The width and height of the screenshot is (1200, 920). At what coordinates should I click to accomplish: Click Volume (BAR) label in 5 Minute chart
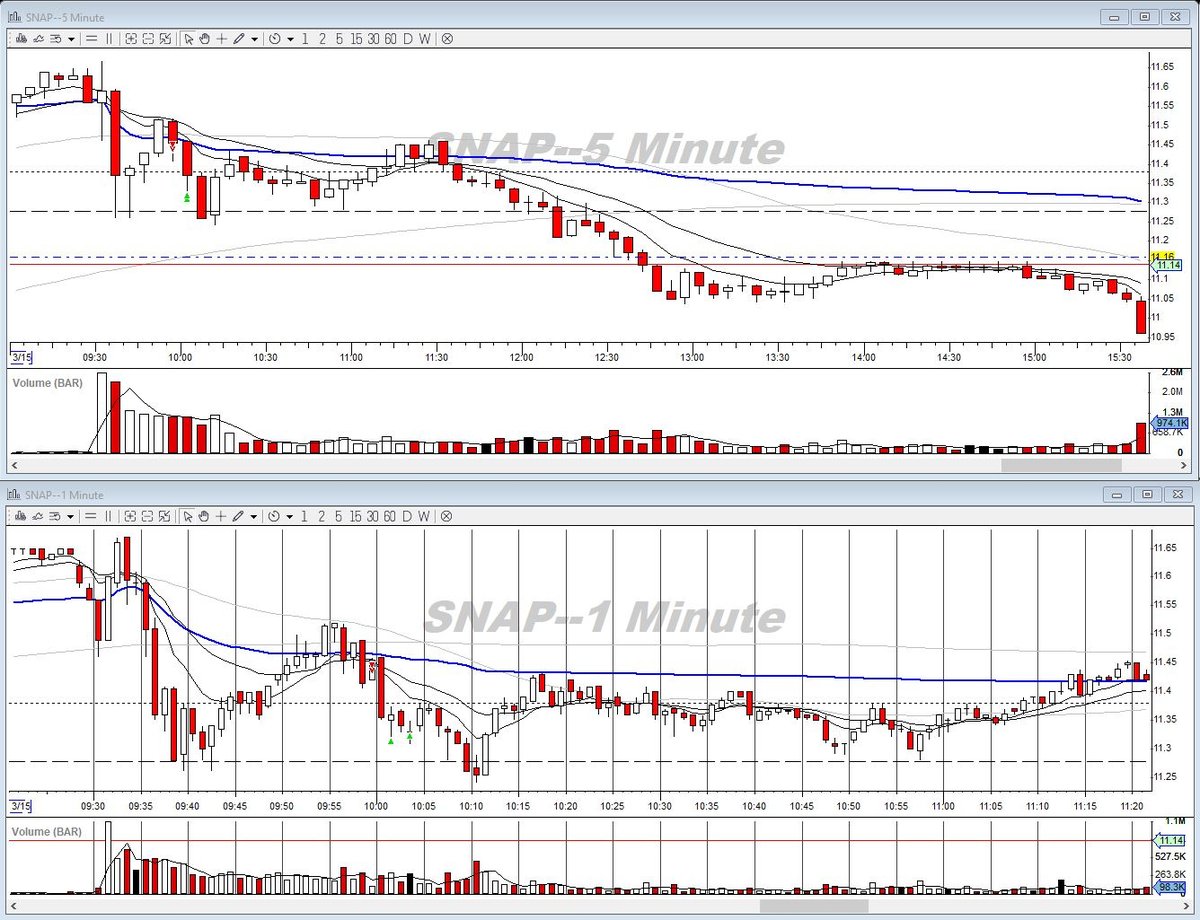46,383
